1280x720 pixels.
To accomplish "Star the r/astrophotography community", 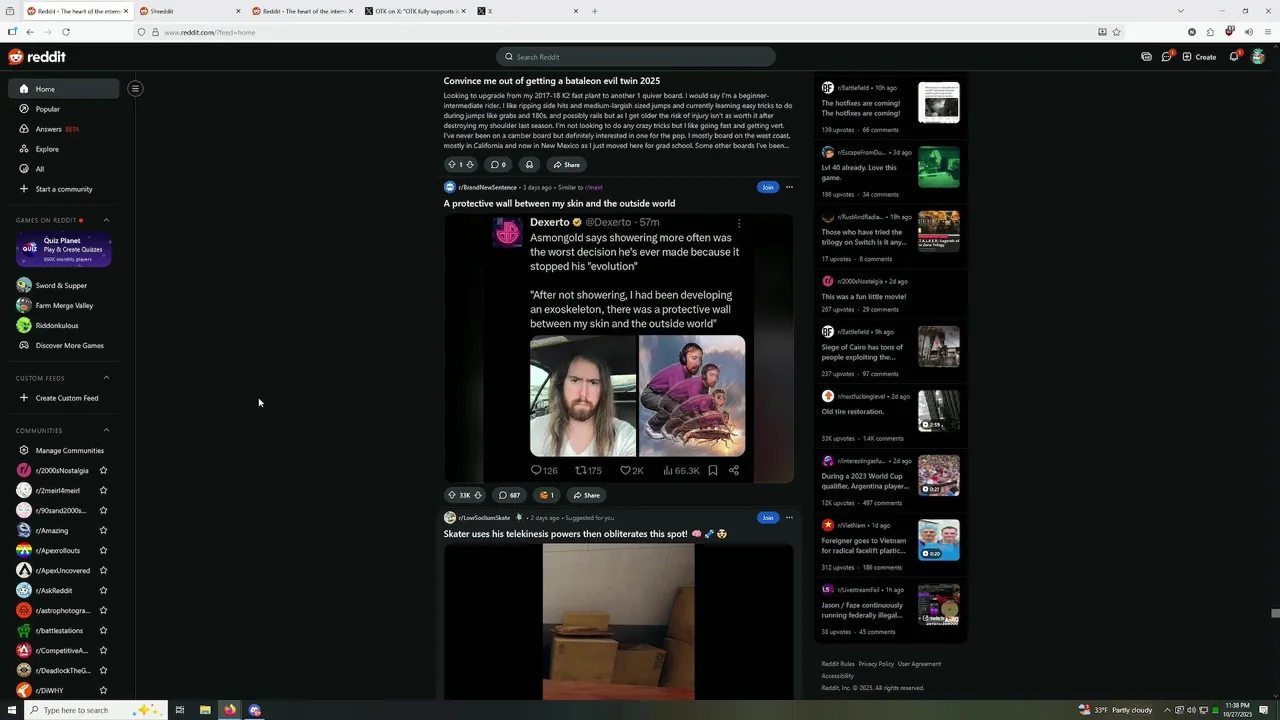I will click(103, 610).
